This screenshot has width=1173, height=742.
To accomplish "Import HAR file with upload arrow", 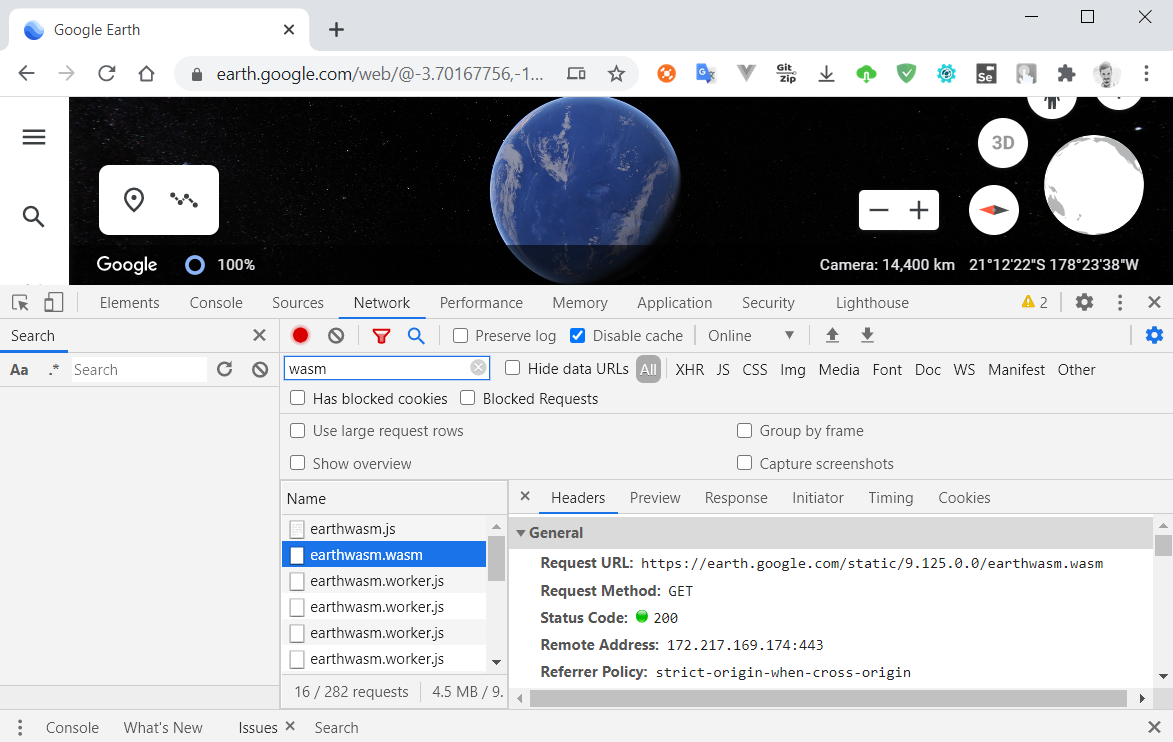I will [832, 335].
